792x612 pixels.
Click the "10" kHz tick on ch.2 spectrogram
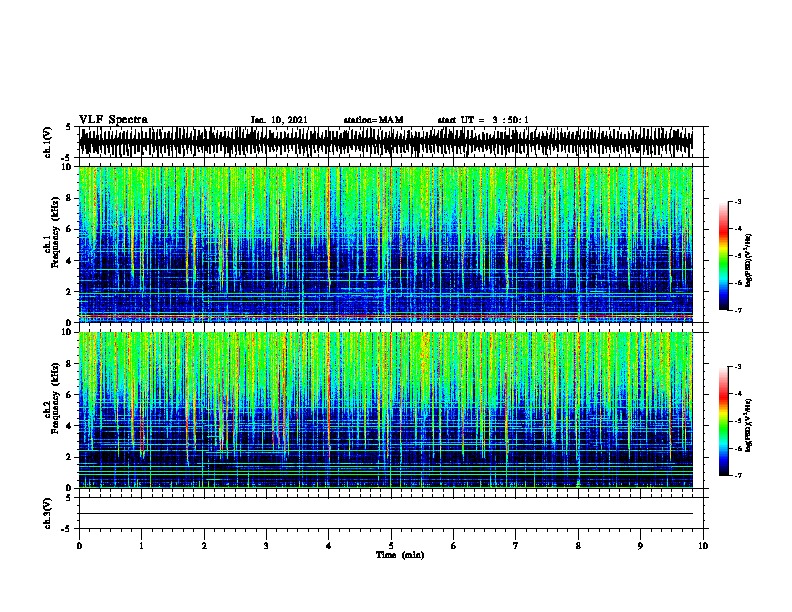point(67,332)
